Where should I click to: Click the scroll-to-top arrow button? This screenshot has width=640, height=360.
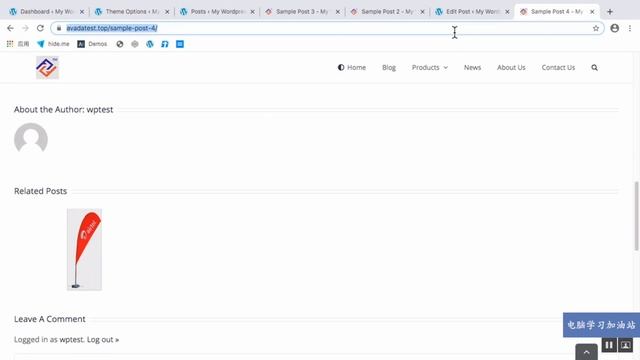coord(587,352)
